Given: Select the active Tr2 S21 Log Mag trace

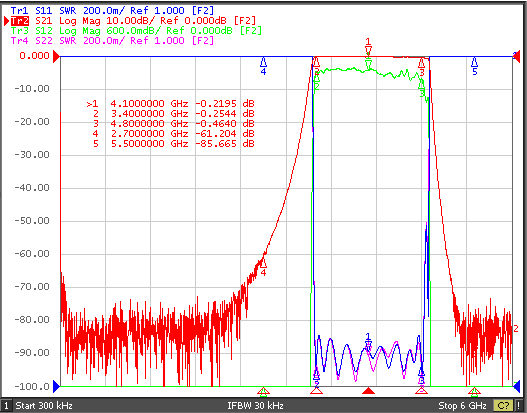Looking at the screenshot, I should tap(133, 21).
